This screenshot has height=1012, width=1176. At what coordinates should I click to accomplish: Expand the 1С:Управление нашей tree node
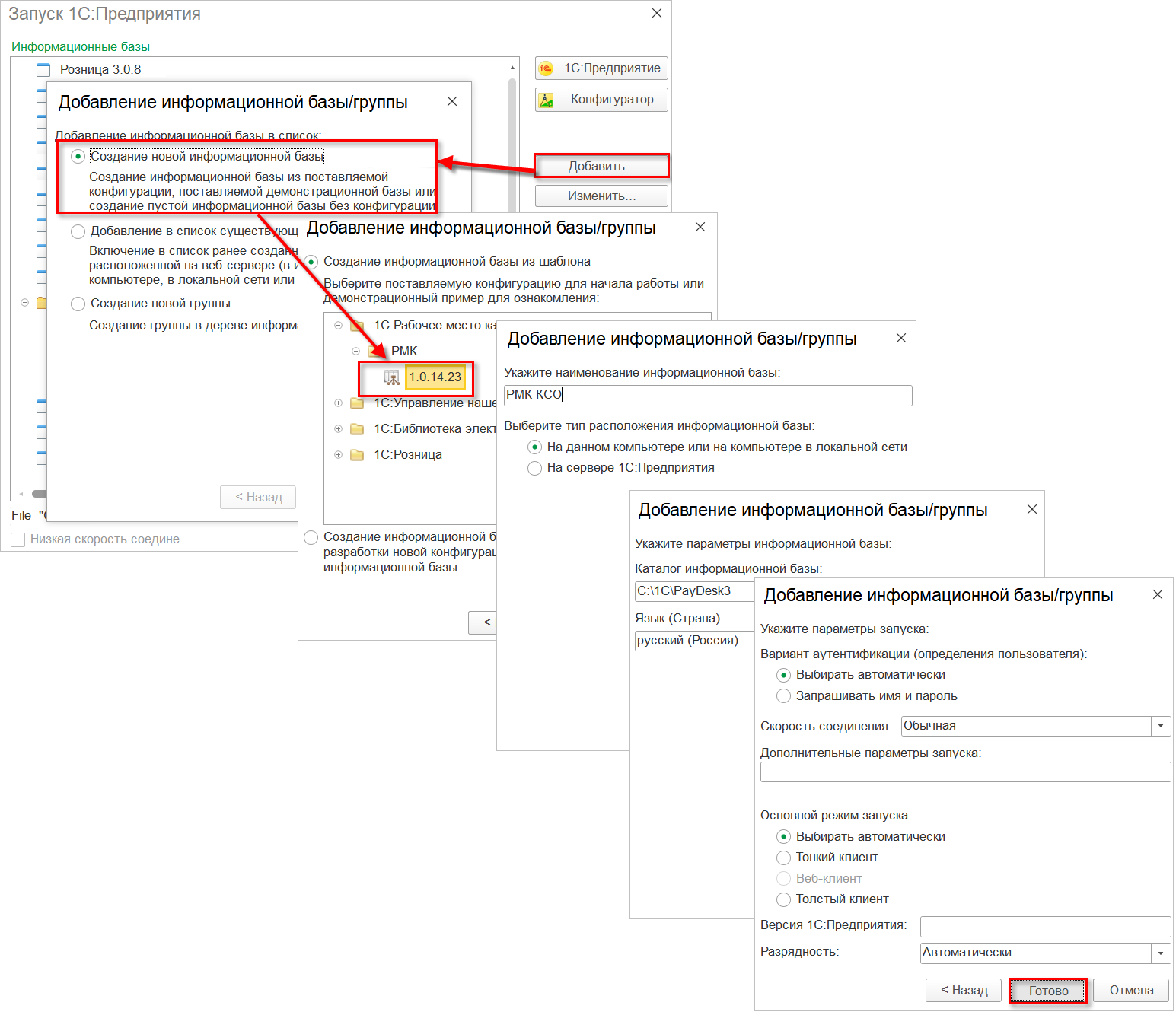click(339, 403)
